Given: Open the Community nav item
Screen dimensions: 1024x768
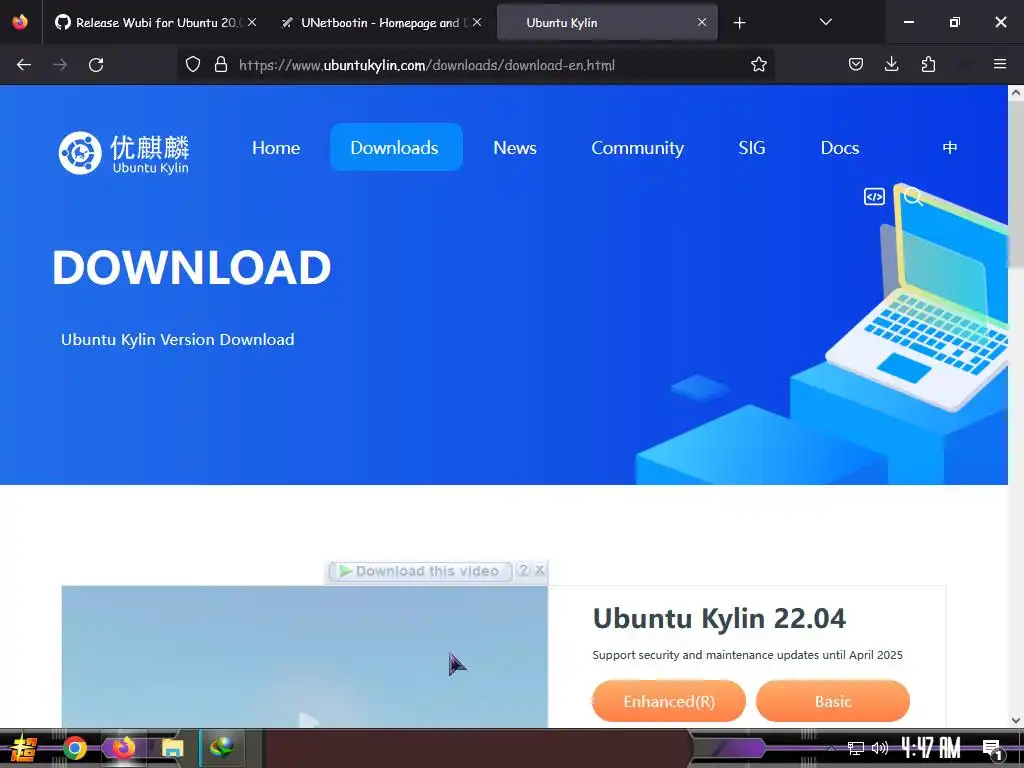Looking at the screenshot, I should point(637,148).
